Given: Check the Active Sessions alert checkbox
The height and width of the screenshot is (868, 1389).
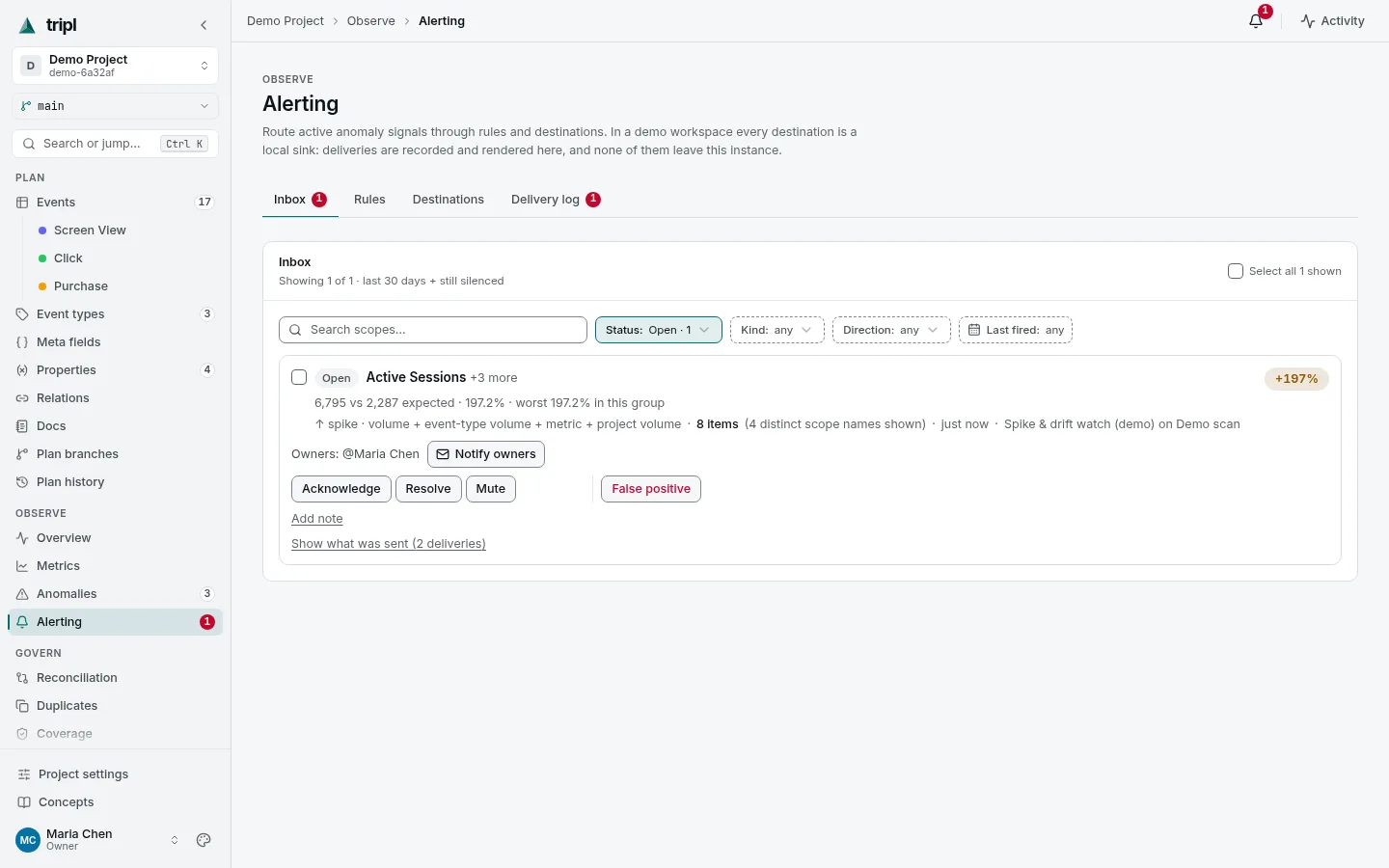Looking at the screenshot, I should pyautogui.click(x=299, y=377).
